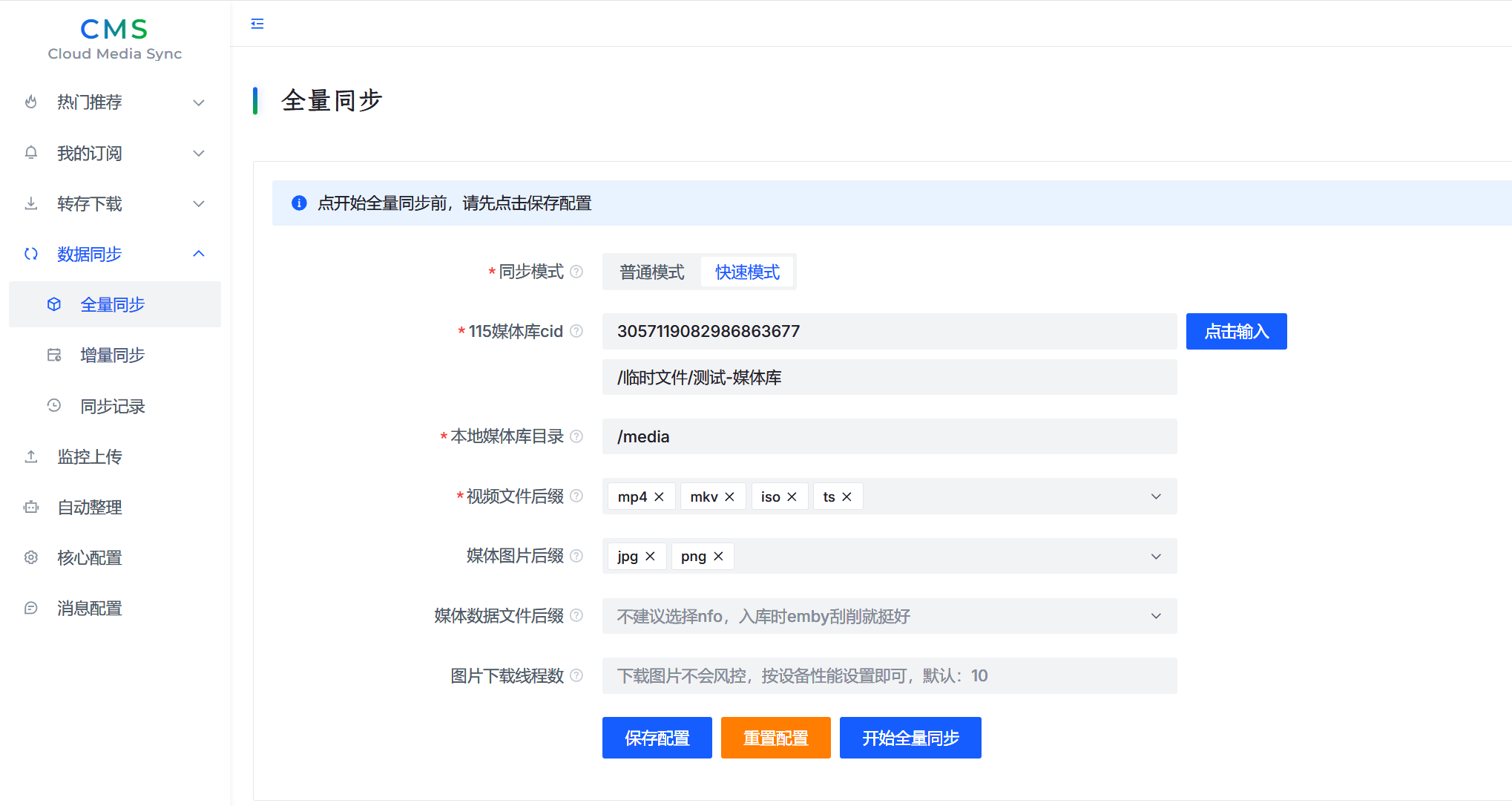Viewport: 1512px width, 806px height.
Task: Collapse the sidebar using the top-left icon
Action: click(x=257, y=23)
